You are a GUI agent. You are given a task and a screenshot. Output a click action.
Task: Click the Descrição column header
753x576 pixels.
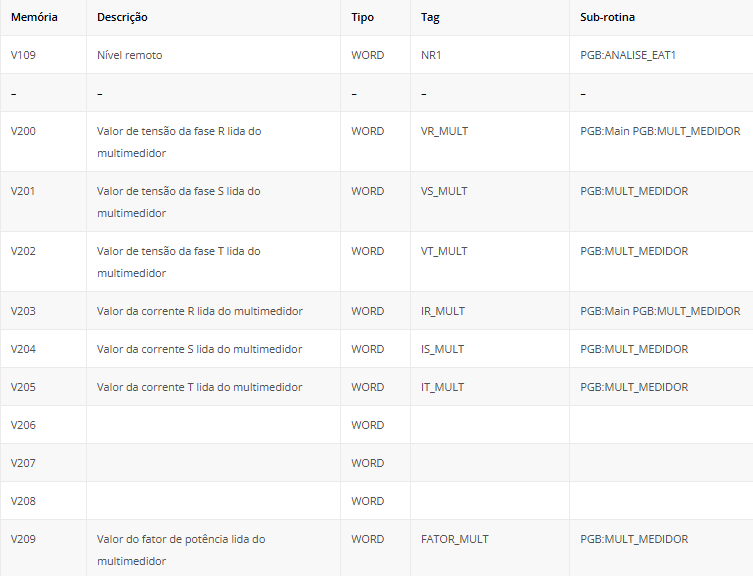pos(122,18)
